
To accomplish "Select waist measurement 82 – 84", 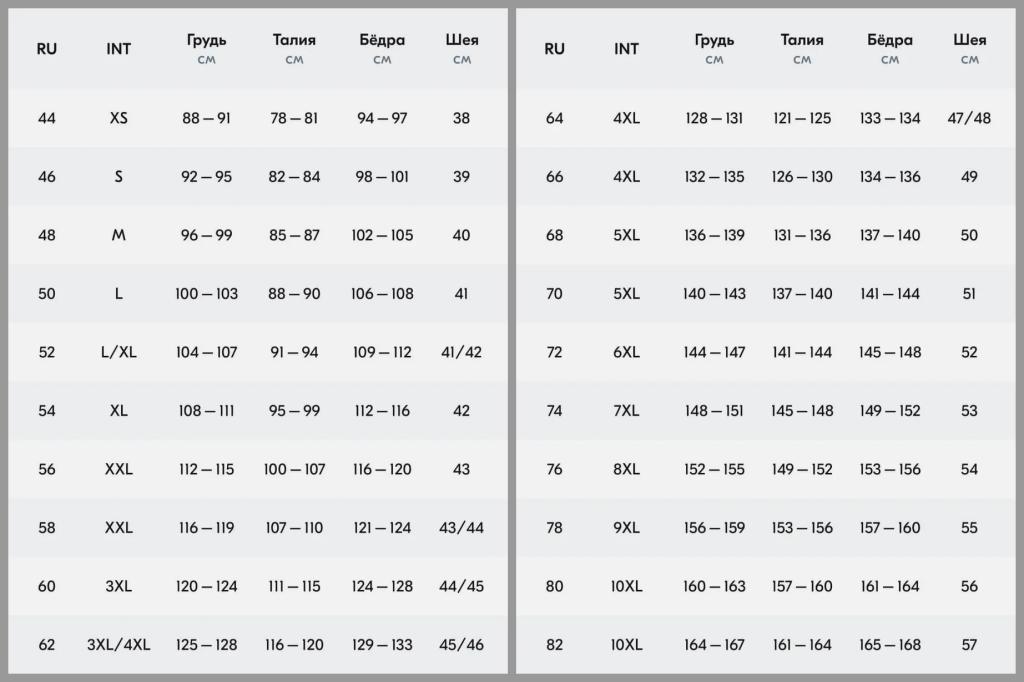I will click(x=294, y=177).
